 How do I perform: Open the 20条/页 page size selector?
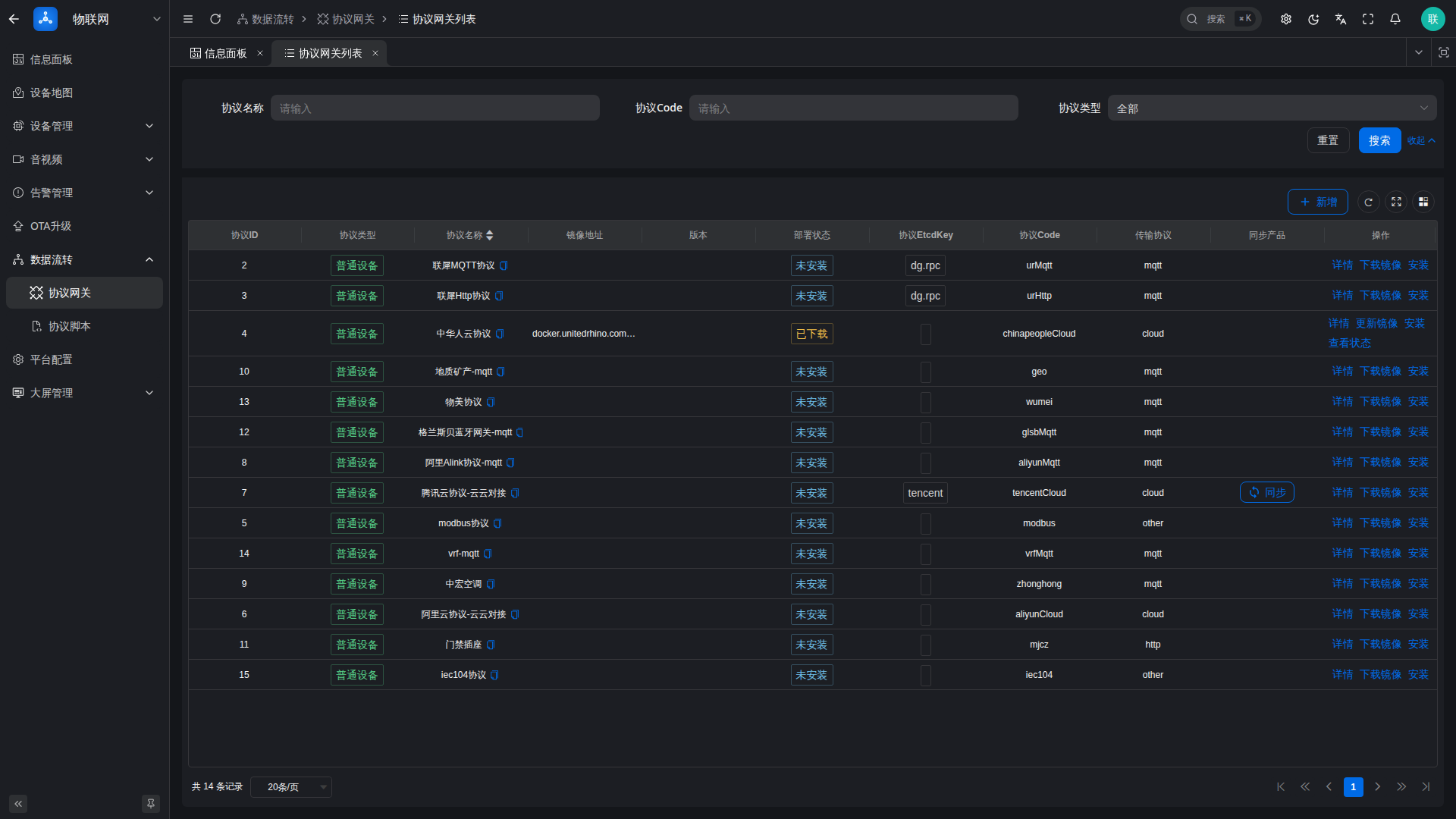[x=291, y=787]
